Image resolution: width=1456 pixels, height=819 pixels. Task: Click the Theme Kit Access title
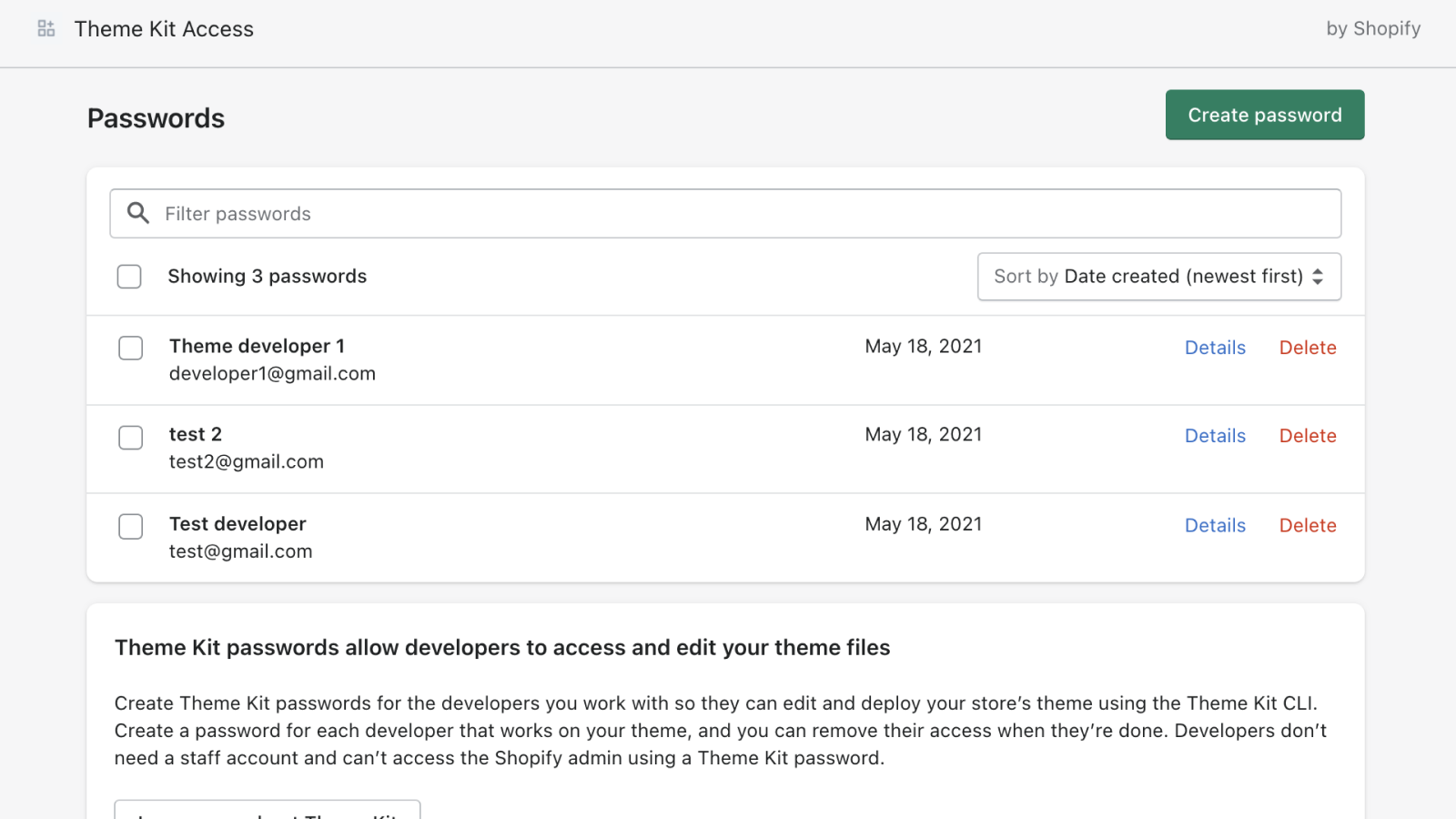pyautogui.click(x=164, y=29)
